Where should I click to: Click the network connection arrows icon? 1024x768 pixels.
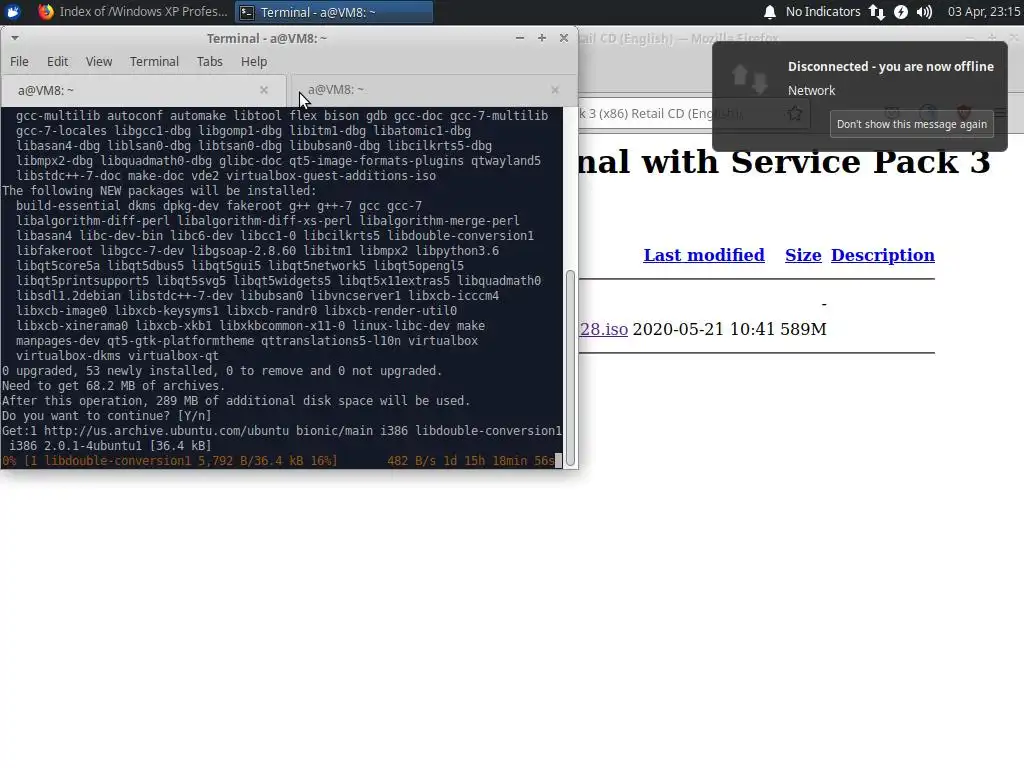coord(876,12)
